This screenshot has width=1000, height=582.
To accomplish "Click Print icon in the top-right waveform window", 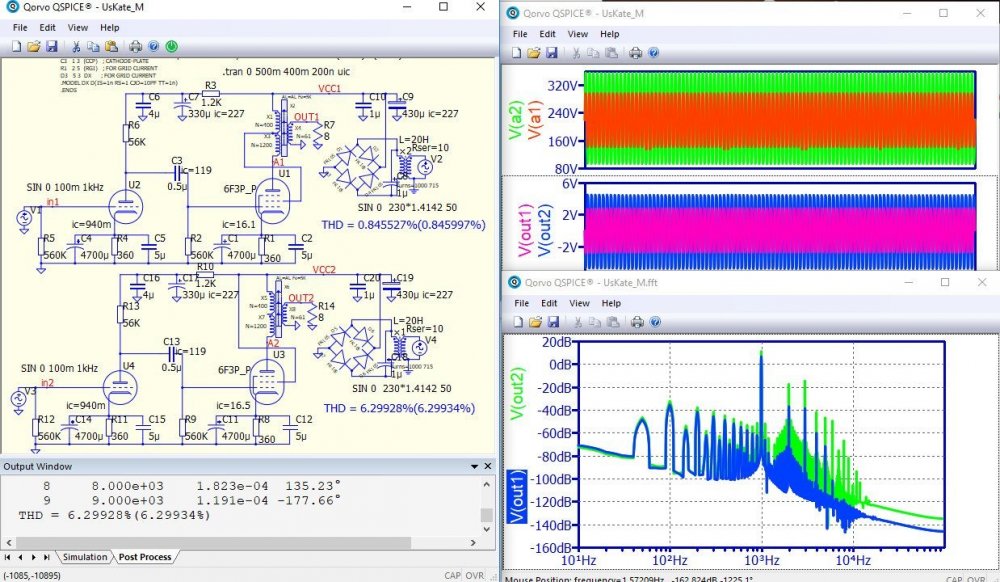I will [x=635, y=52].
